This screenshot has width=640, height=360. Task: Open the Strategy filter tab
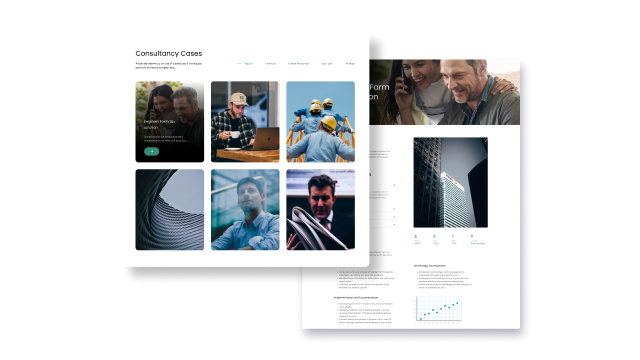click(350, 64)
